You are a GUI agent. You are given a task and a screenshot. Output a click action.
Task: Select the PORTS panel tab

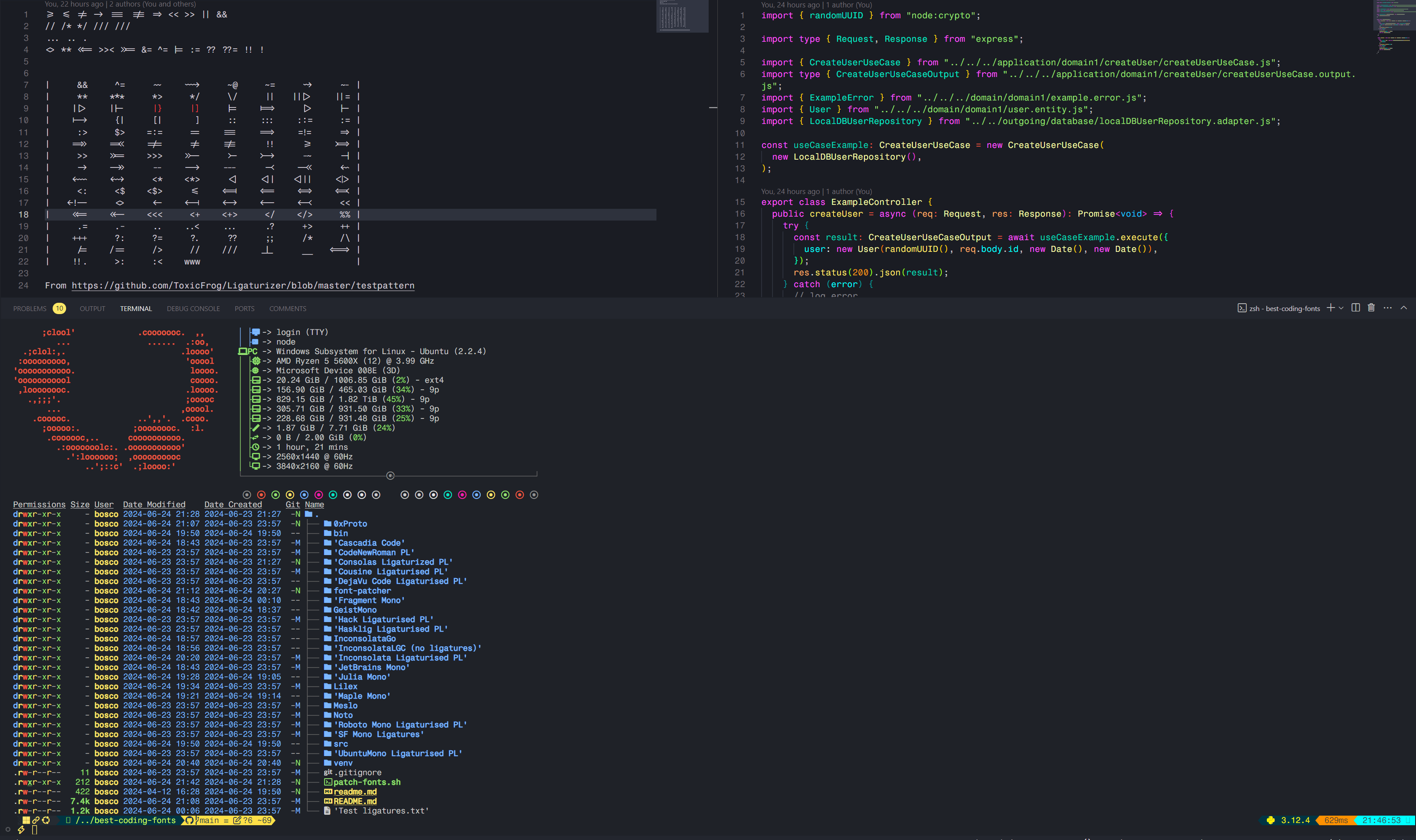244,308
